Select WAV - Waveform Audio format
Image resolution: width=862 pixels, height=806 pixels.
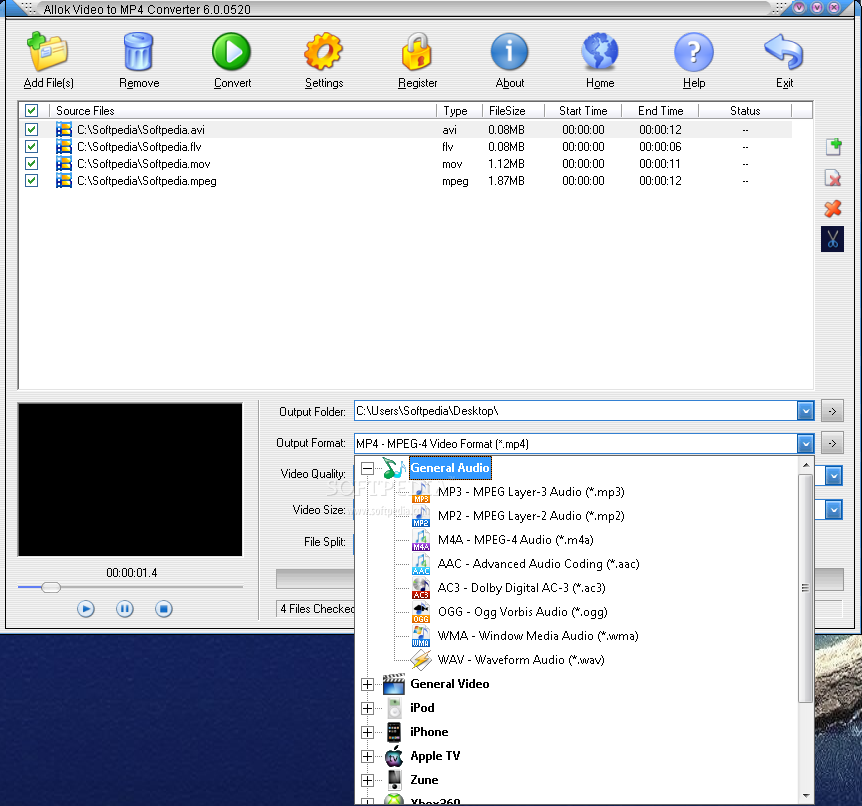pos(521,660)
